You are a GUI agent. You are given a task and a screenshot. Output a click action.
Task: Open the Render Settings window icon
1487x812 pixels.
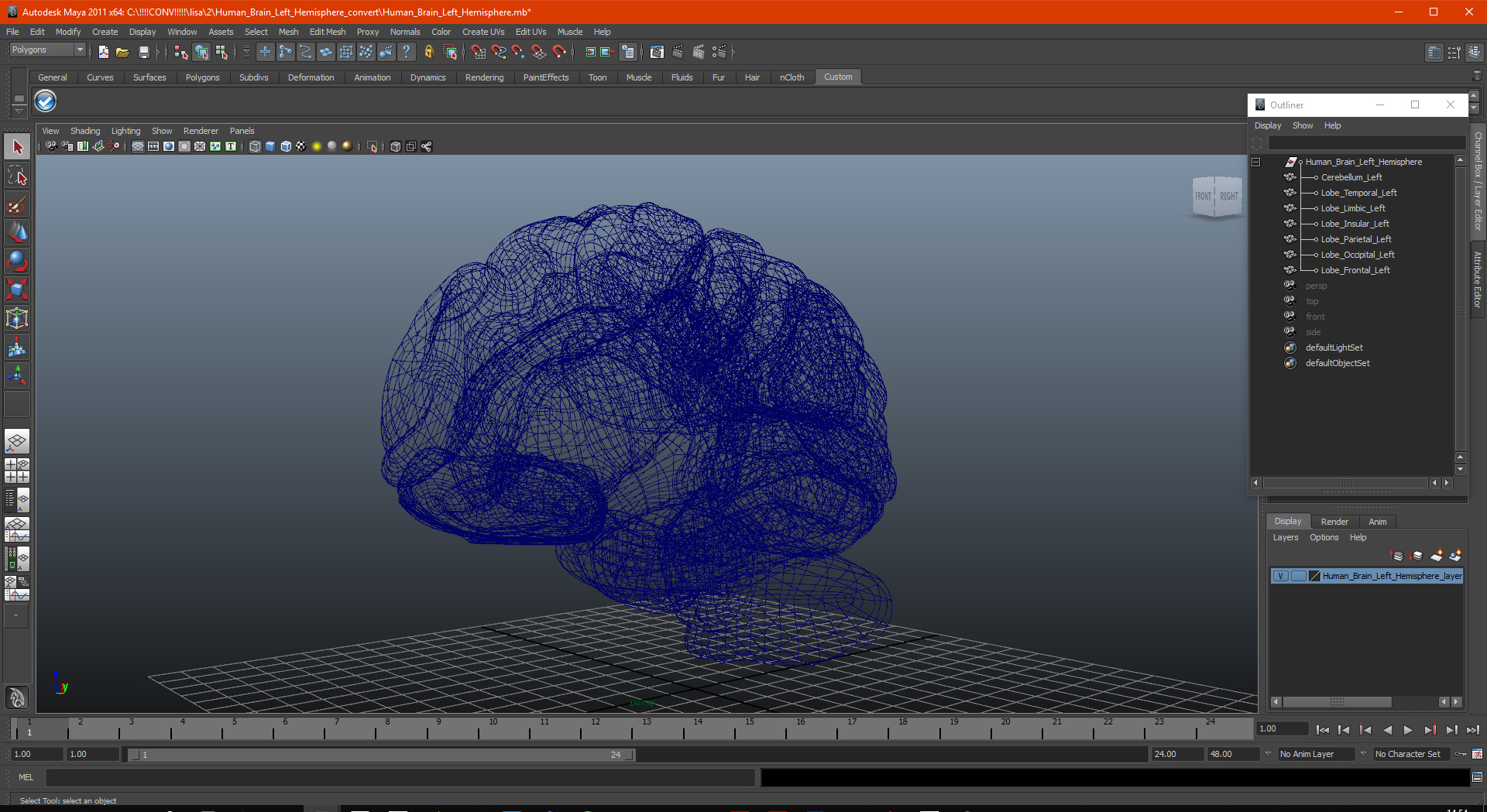coord(719,52)
